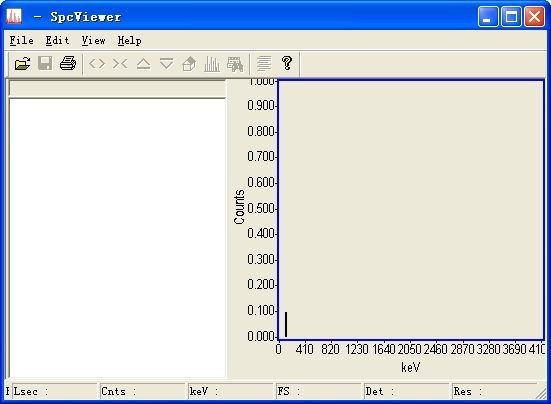The height and width of the screenshot is (404, 551).
Task: Scale up using the upward triangle icon
Action: click(143, 64)
